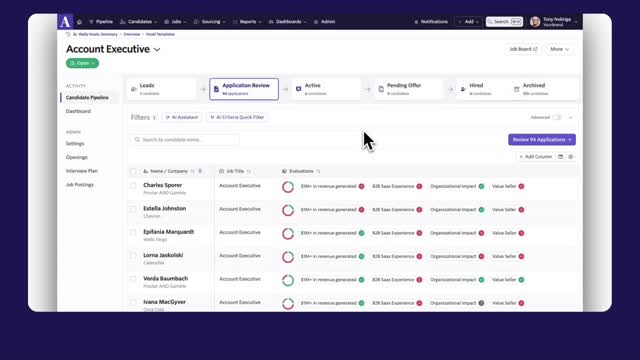The image size is (640, 360).
Task: Click Review 94 Applications button
Action: [542, 140]
